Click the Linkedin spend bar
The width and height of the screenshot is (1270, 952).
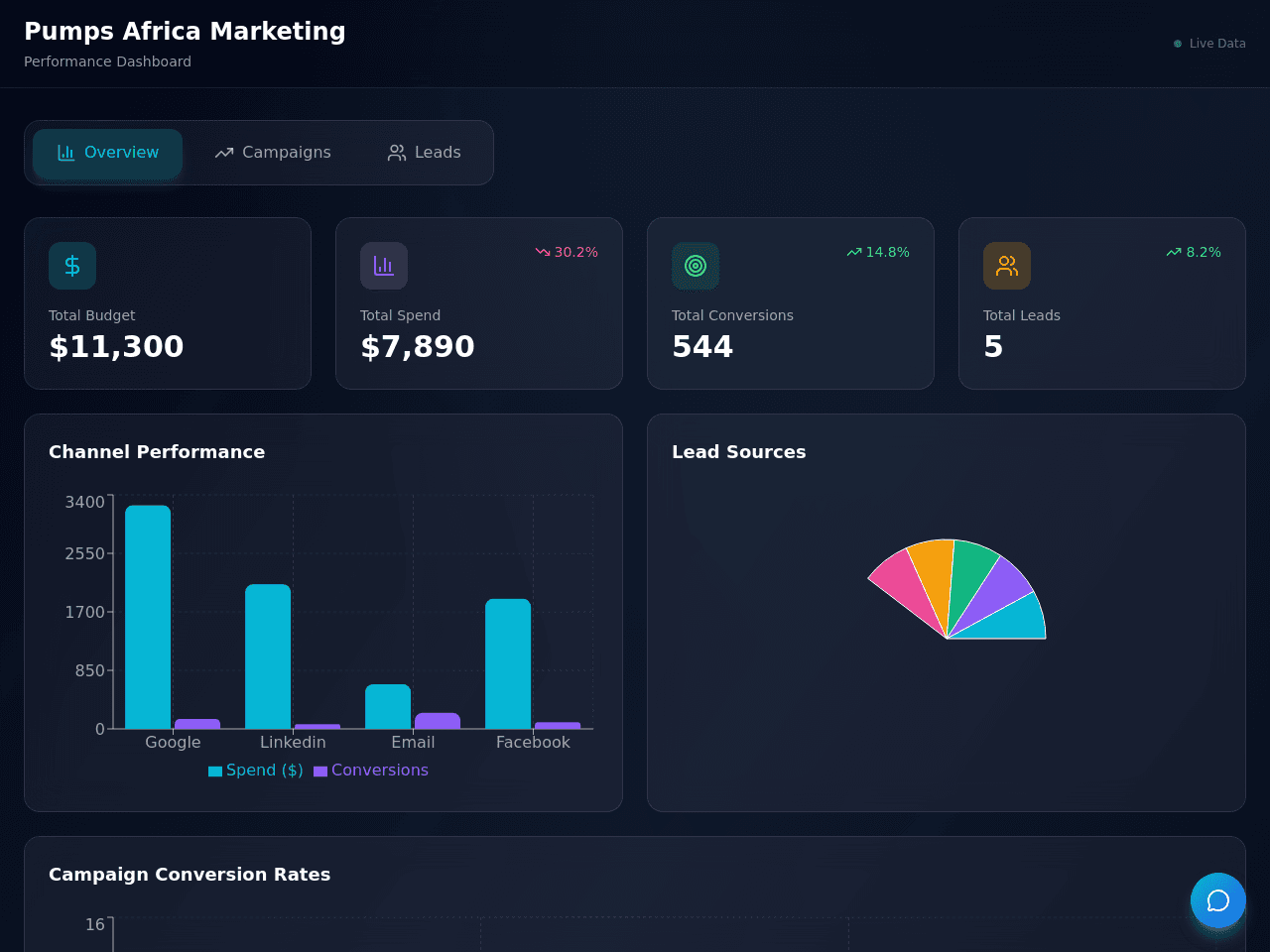tap(268, 656)
